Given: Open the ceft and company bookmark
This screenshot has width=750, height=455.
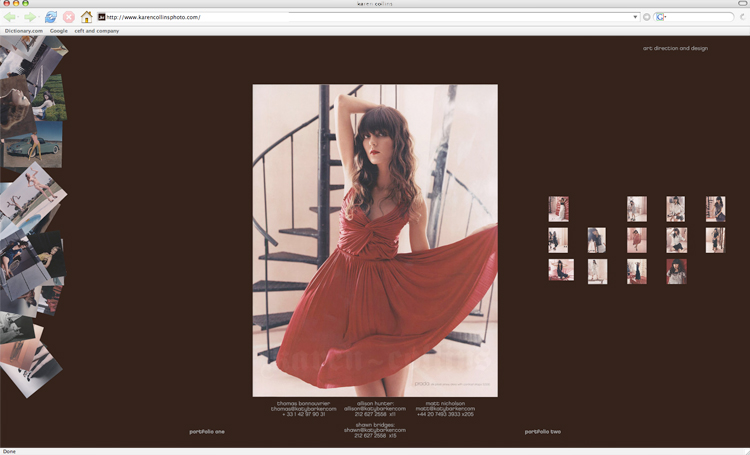Looking at the screenshot, I should [x=97, y=31].
